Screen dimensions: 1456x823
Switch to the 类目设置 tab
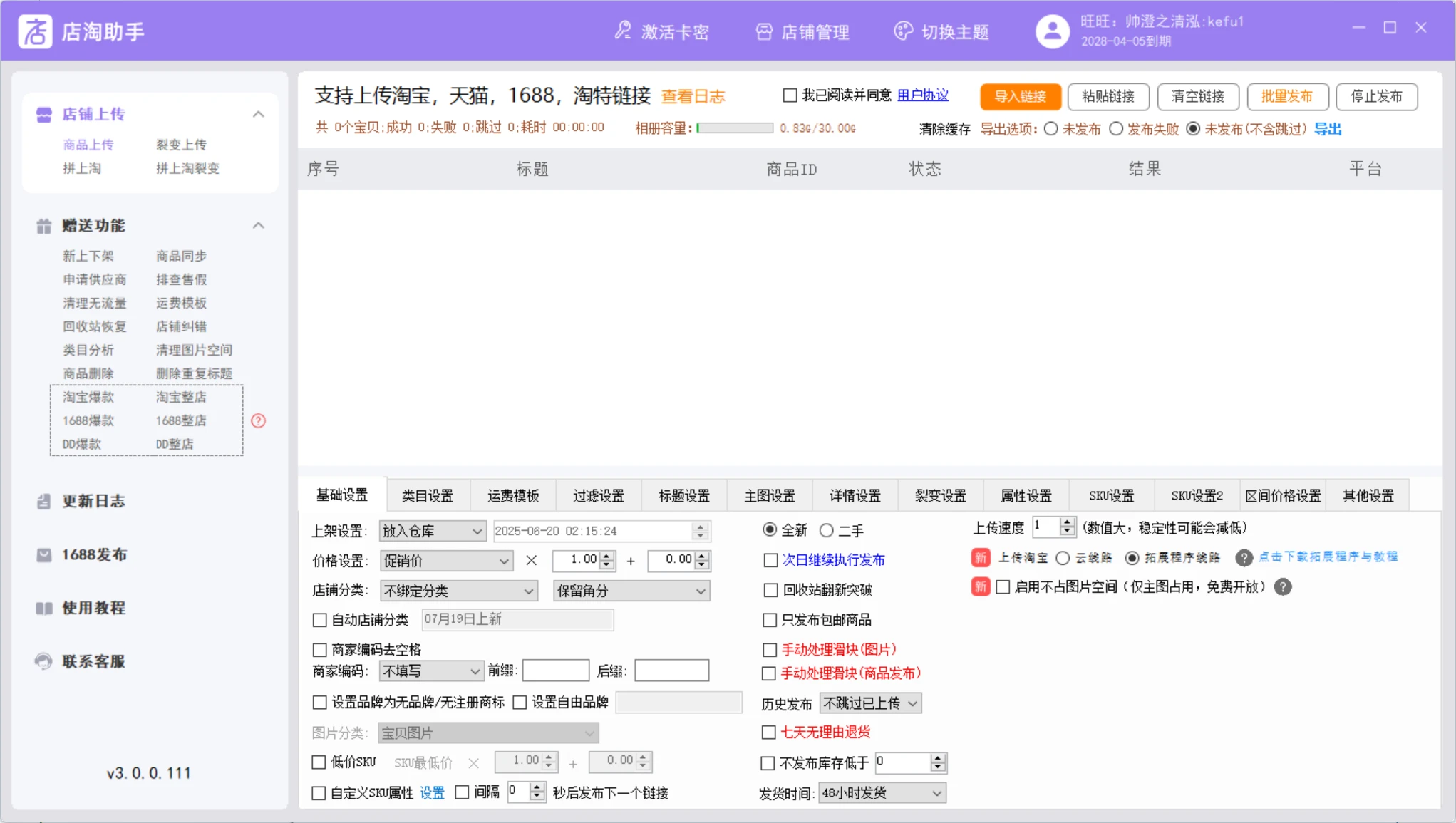pyautogui.click(x=428, y=495)
